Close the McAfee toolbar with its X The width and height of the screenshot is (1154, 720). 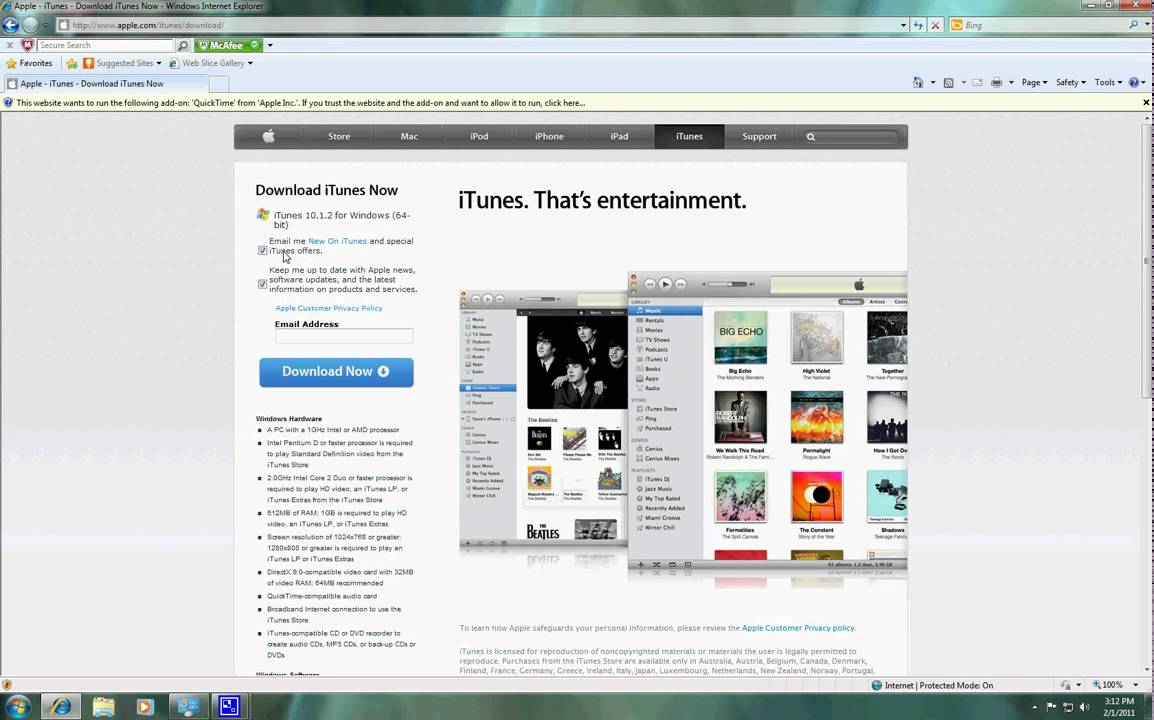click(x=10, y=46)
